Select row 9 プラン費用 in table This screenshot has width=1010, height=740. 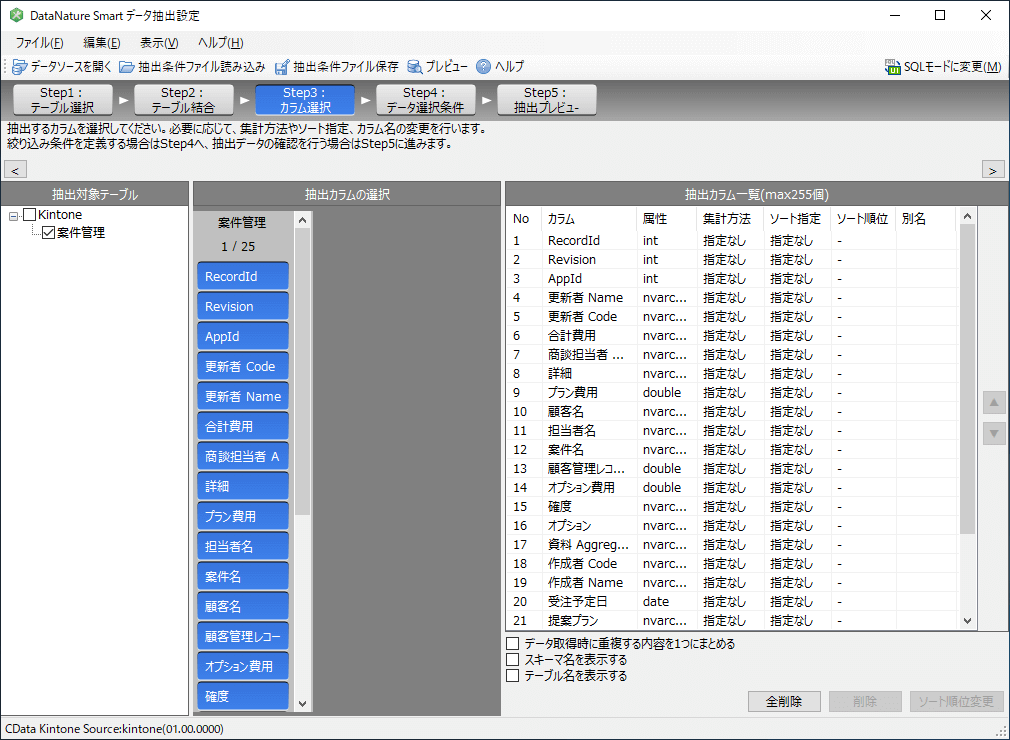pos(733,393)
